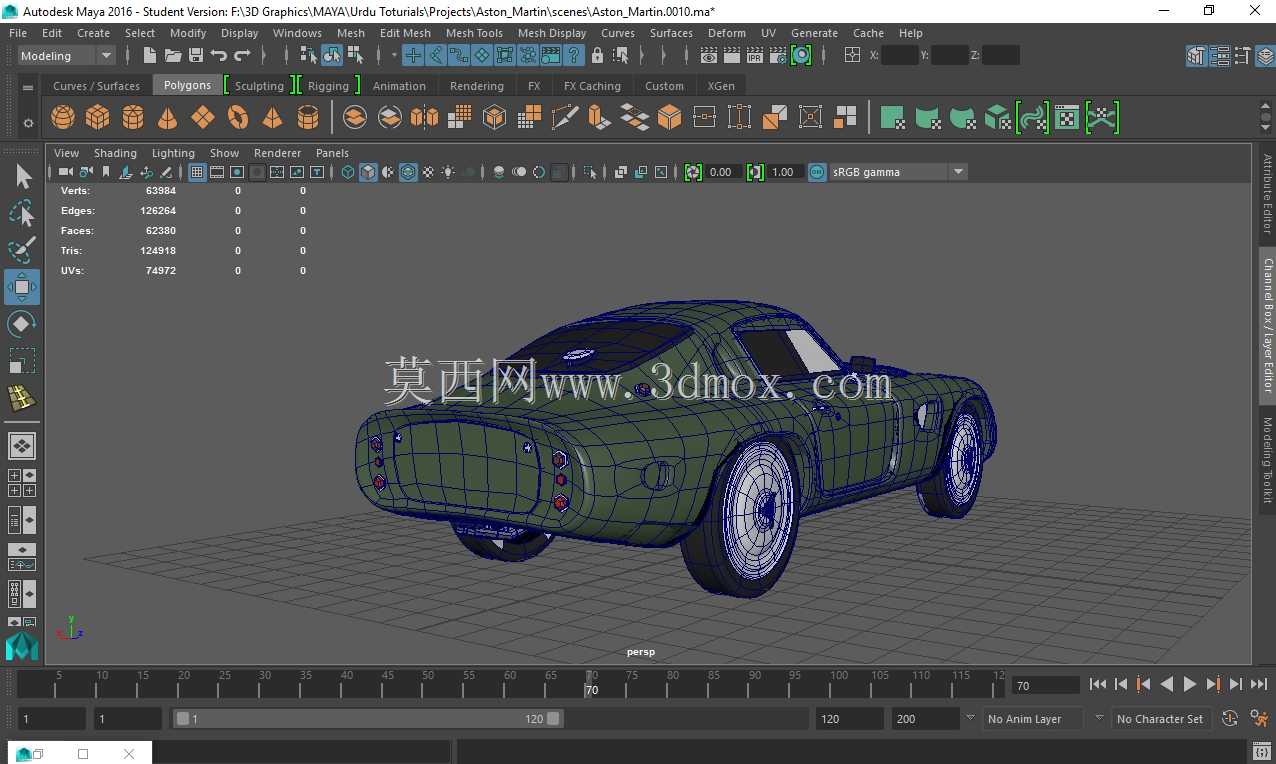Create a polygon cylinder from the shelf
Screen dimensions: 1276x764
(x=133, y=118)
